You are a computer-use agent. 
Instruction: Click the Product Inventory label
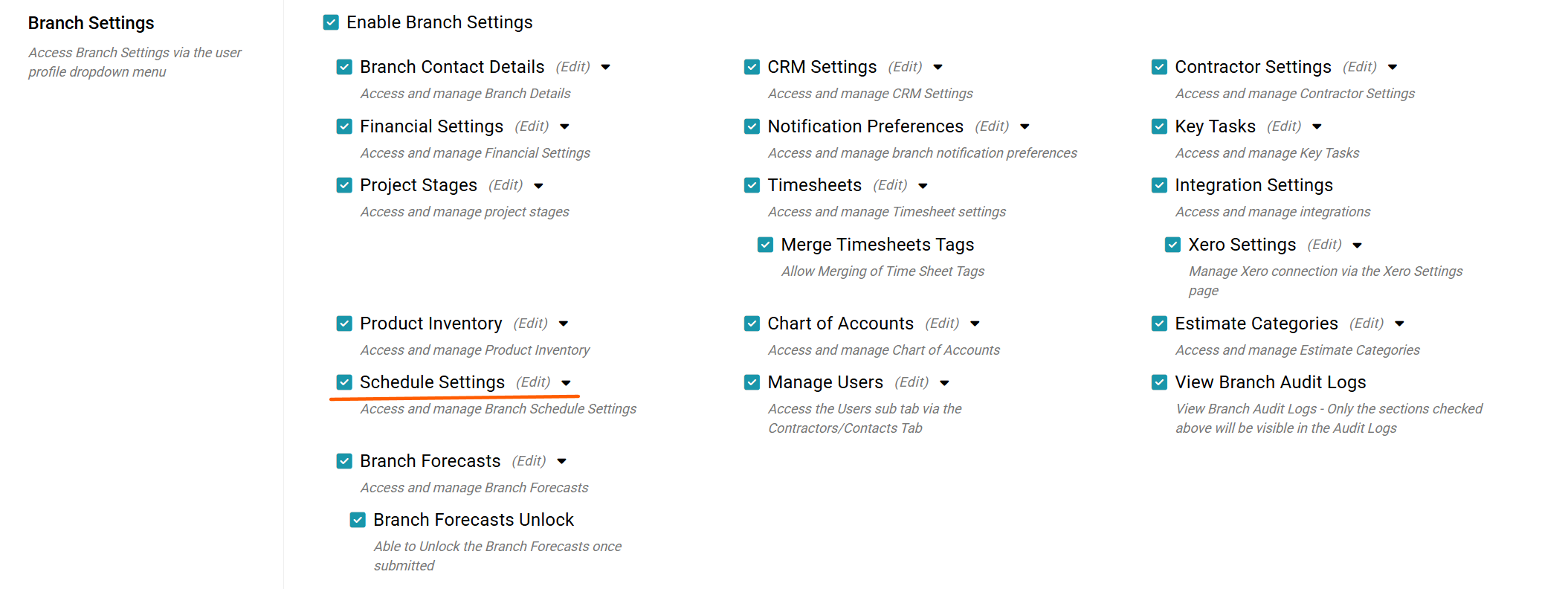click(x=430, y=324)
